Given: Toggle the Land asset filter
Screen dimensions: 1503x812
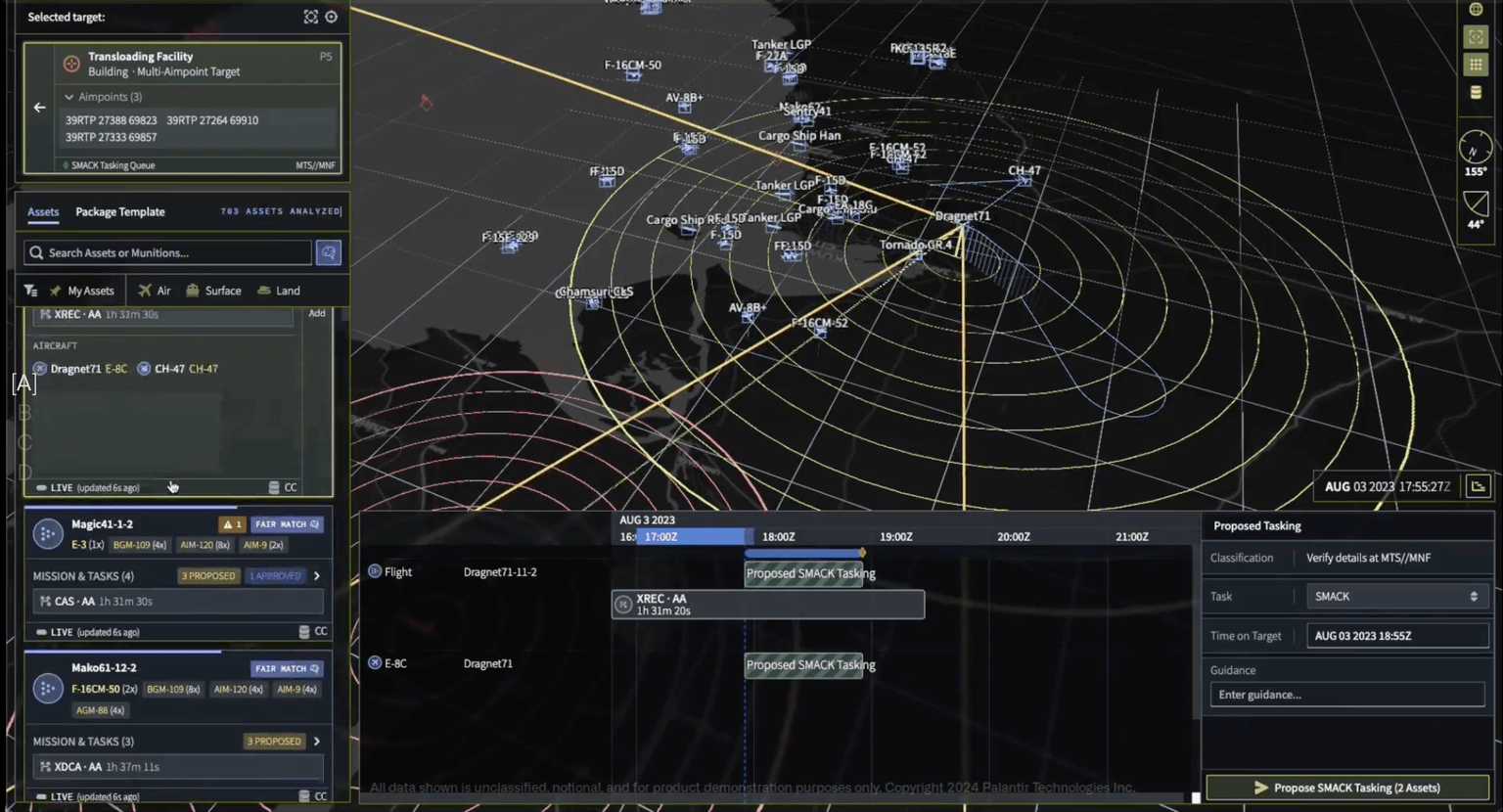Looking at the screenshot, I should click(x=279, y=290).
